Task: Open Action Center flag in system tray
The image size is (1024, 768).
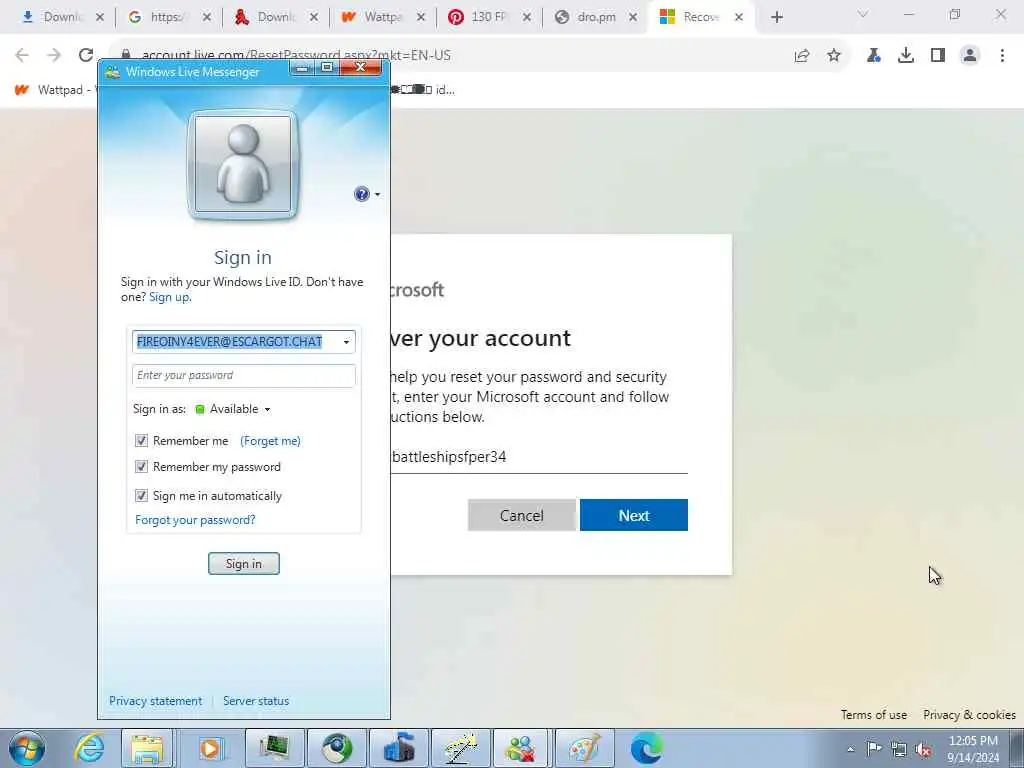Action: pos(874,748)
